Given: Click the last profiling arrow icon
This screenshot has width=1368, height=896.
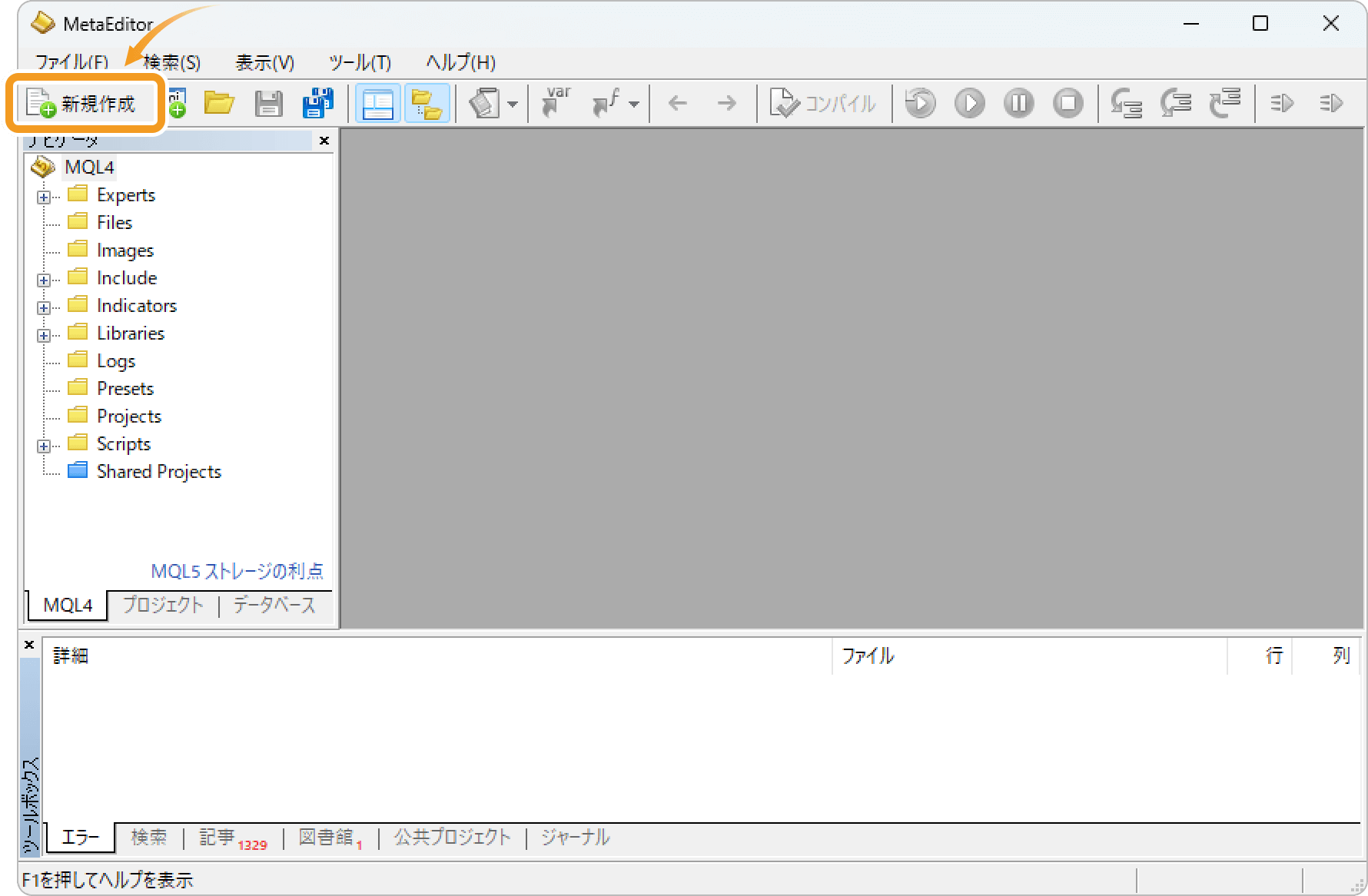Looking at the screenshot, I should [x=1331, y=103].
